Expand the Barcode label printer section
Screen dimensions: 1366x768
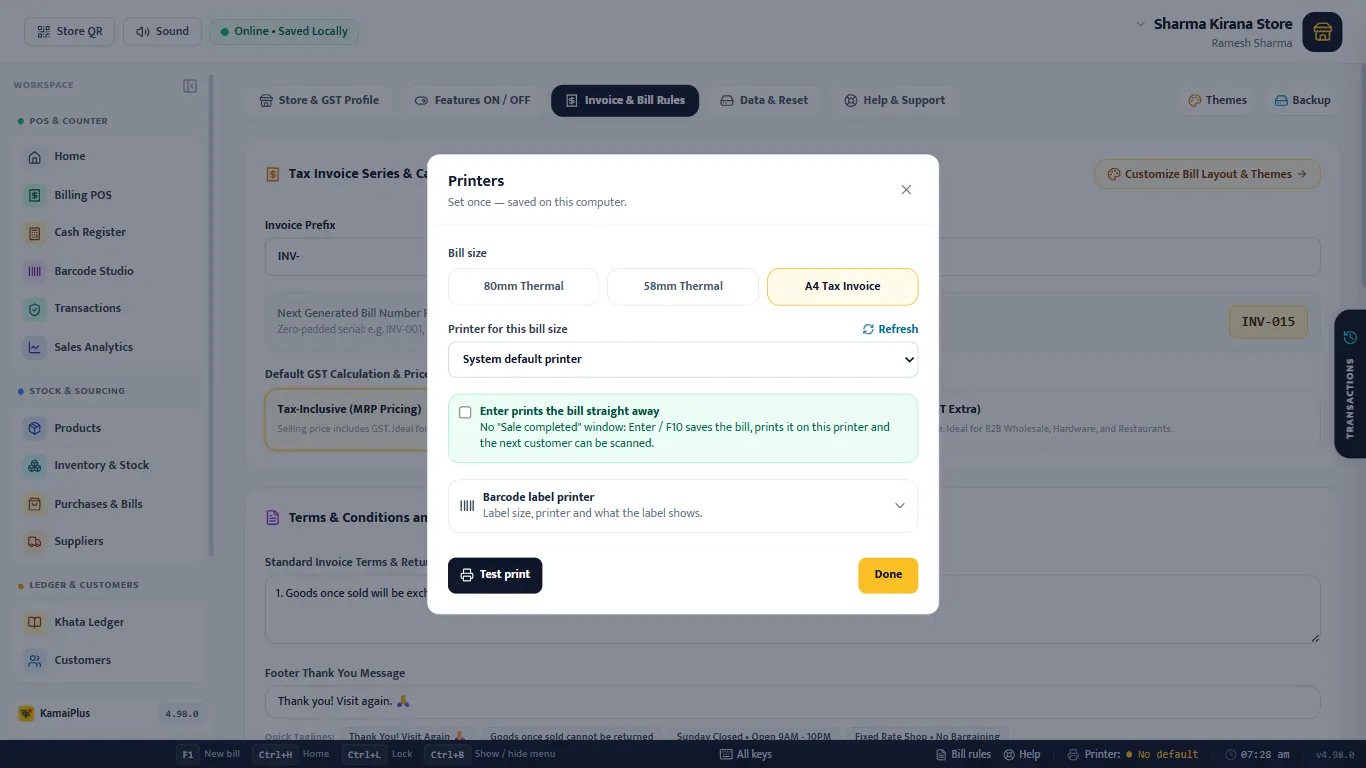(683, 505)
